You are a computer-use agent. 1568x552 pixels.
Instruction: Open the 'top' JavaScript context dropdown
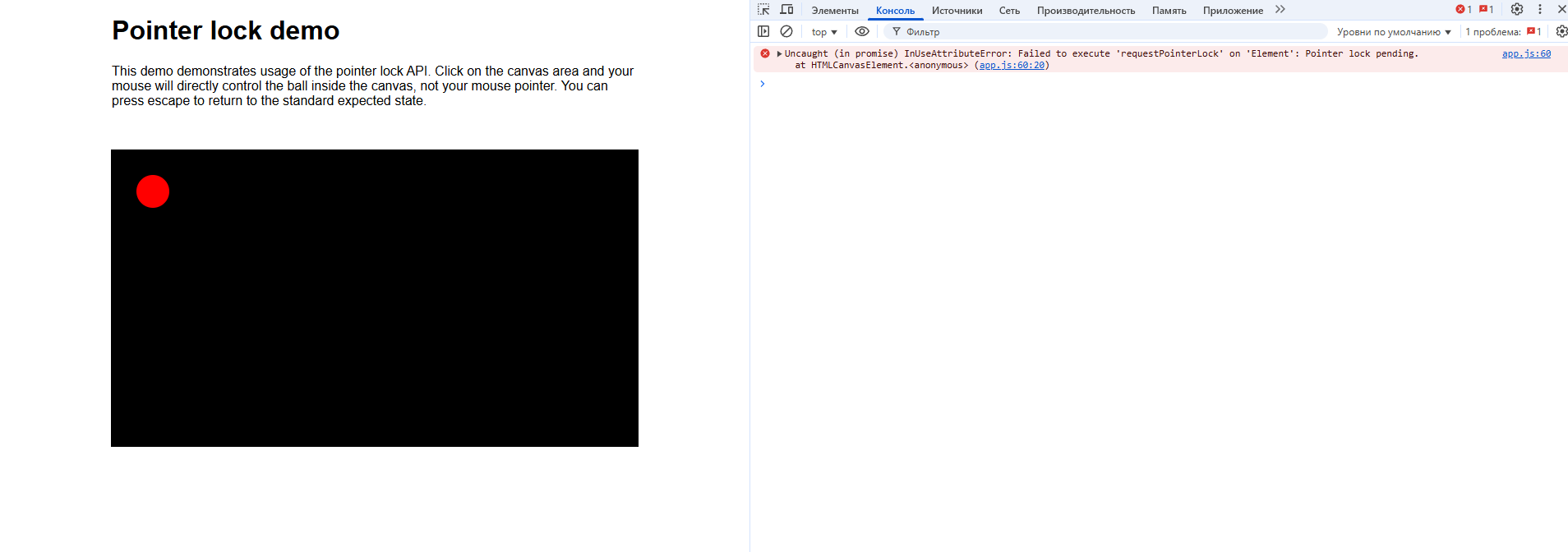823,32
